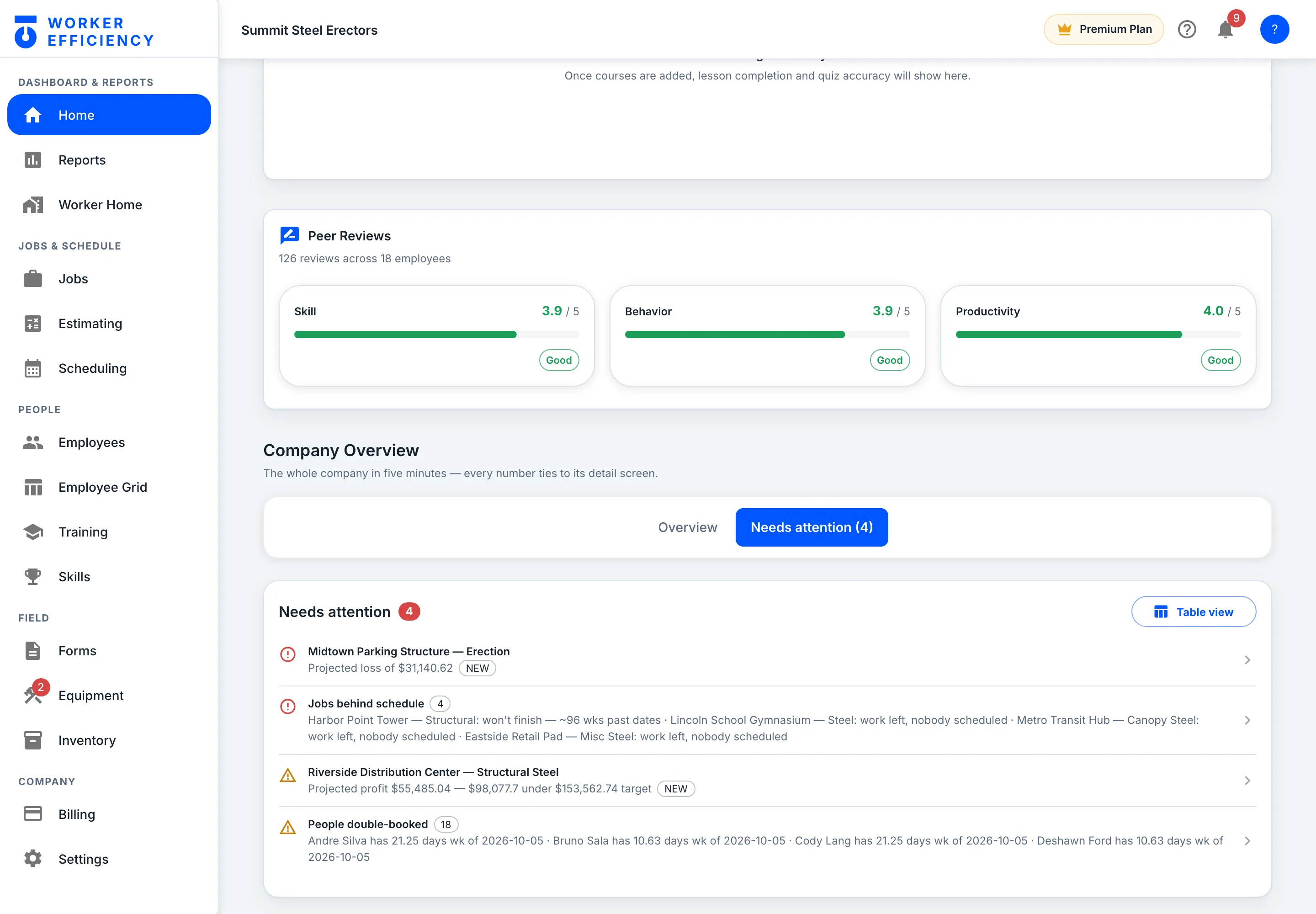Viewport: 1316px width, 914px height.
Task: Open Skills trophy icon
Action: pyautogui.click(x=32, y=577)
